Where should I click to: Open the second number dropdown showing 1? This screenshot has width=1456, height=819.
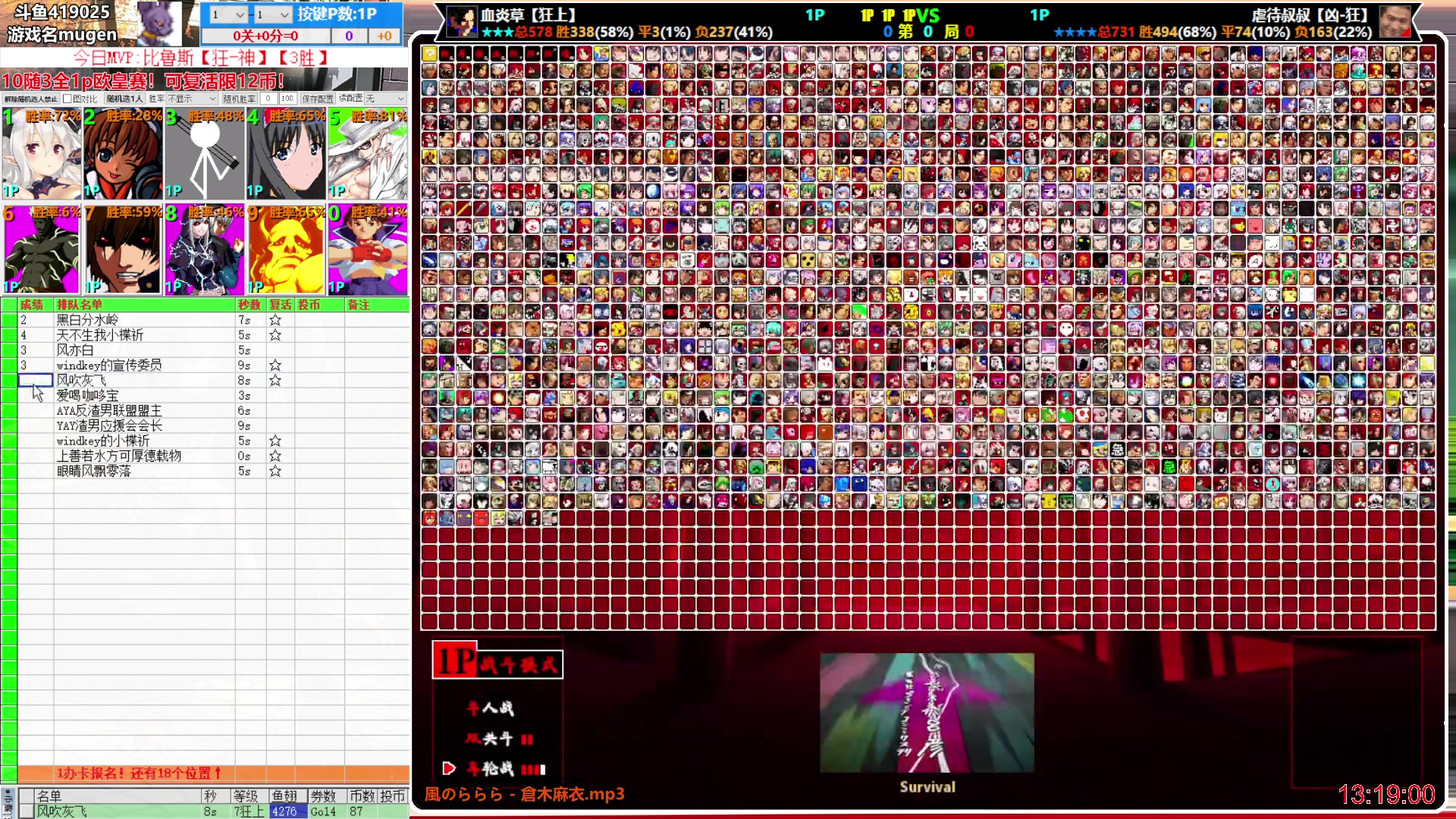click(x=273, y=14)
